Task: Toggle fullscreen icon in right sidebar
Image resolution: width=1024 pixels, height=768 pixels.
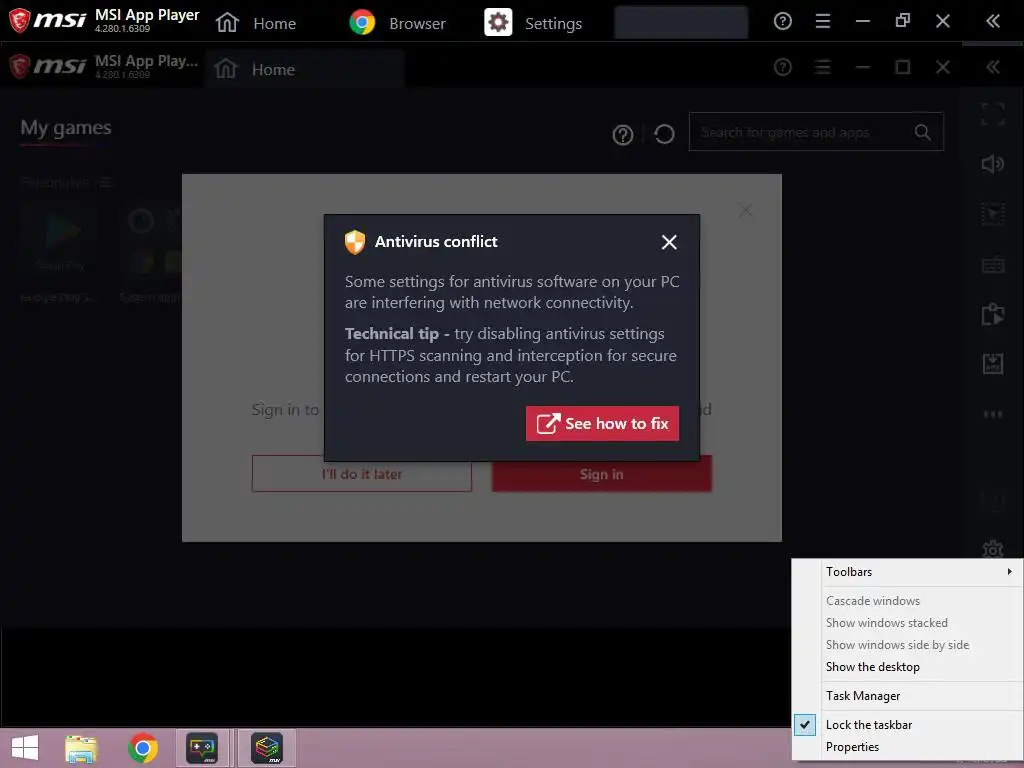Action: [993, 114]
